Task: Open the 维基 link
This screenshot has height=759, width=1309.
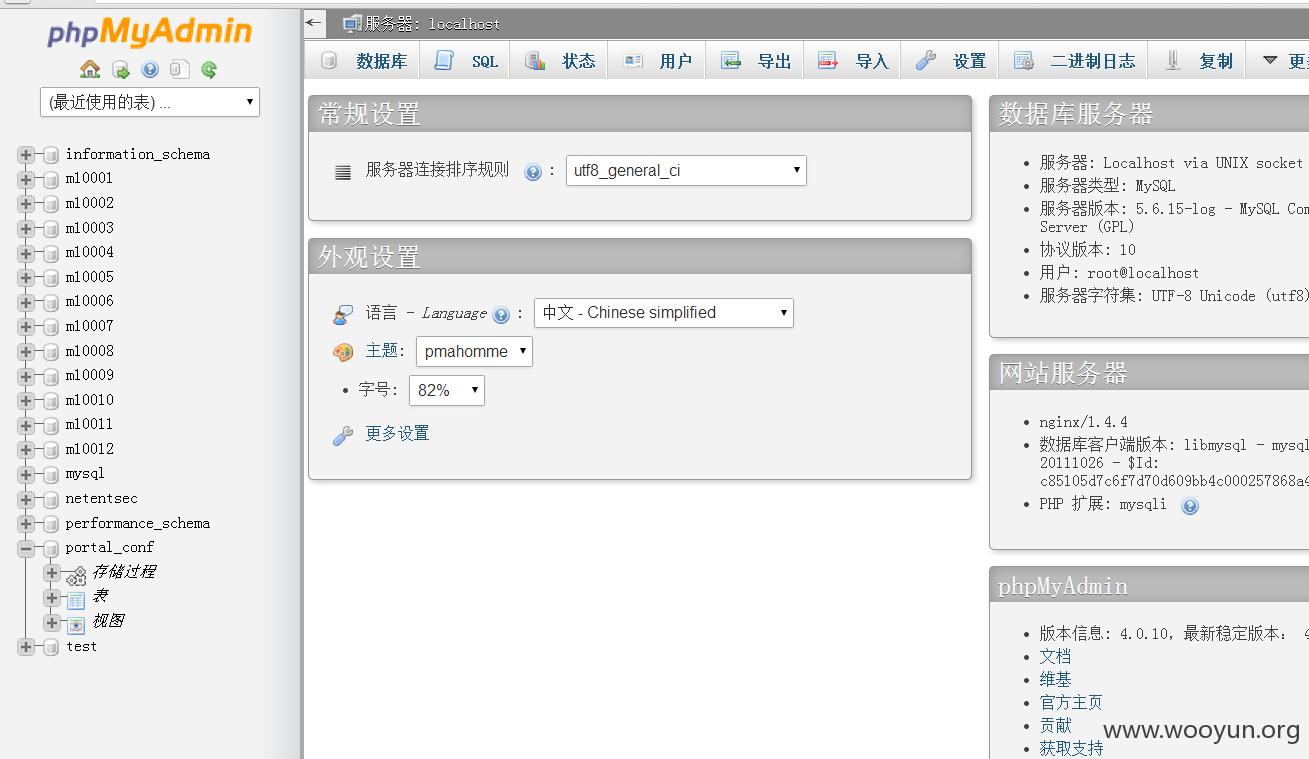Action: pos(1055,680)
